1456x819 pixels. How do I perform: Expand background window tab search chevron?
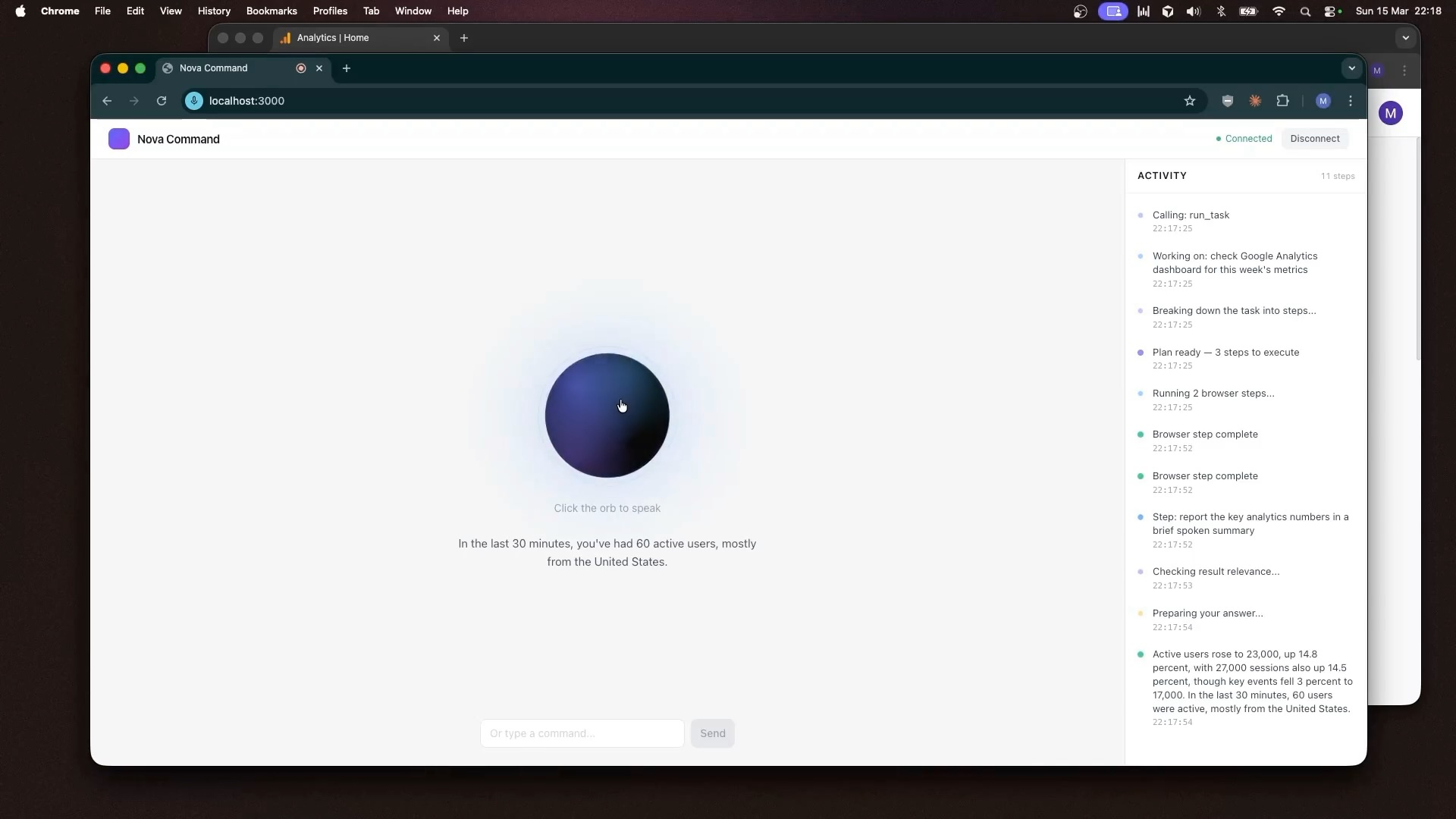click(x=1405, y=38)
